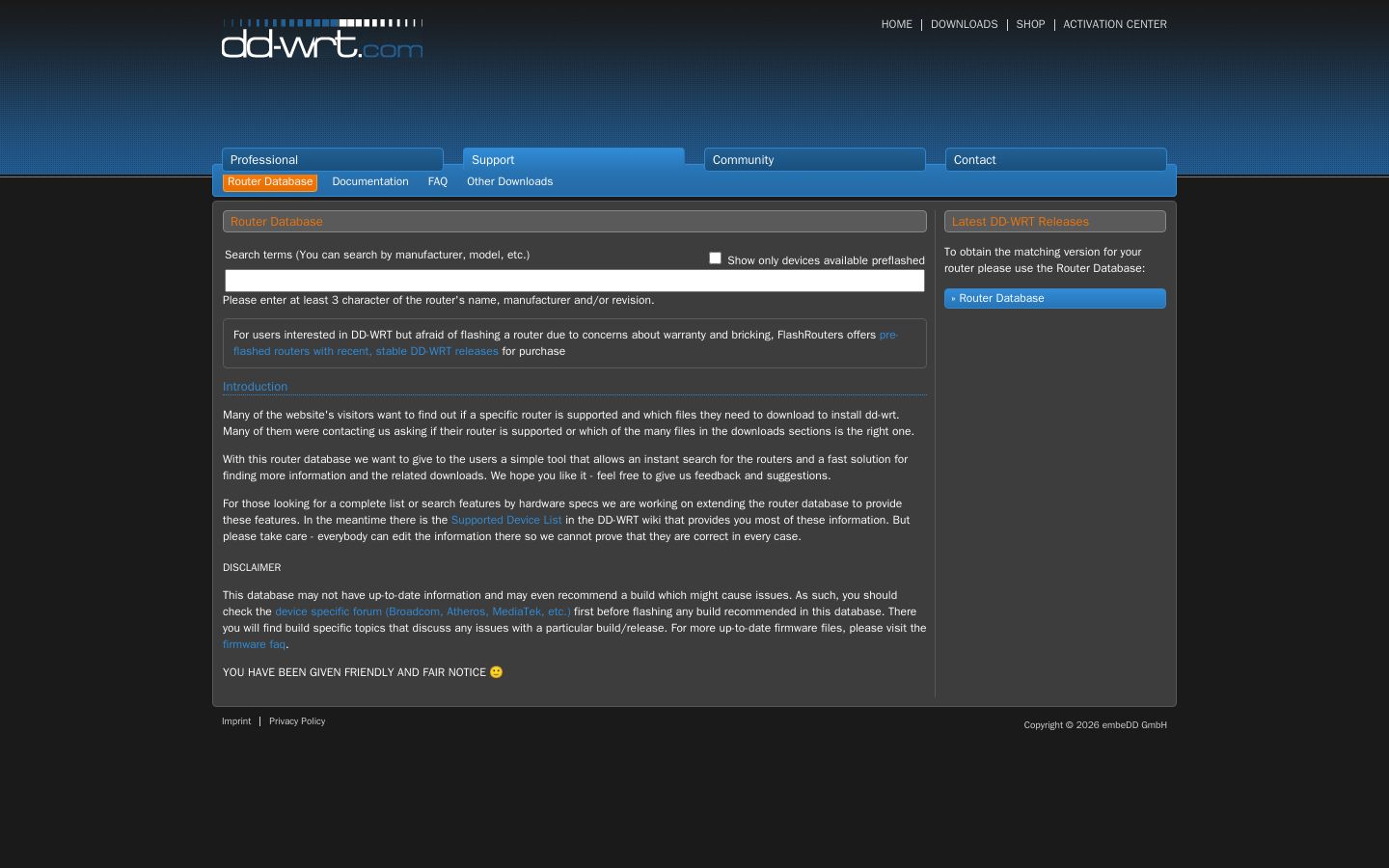Go to DOWNLOADS in top navigation

pos(964,24)
